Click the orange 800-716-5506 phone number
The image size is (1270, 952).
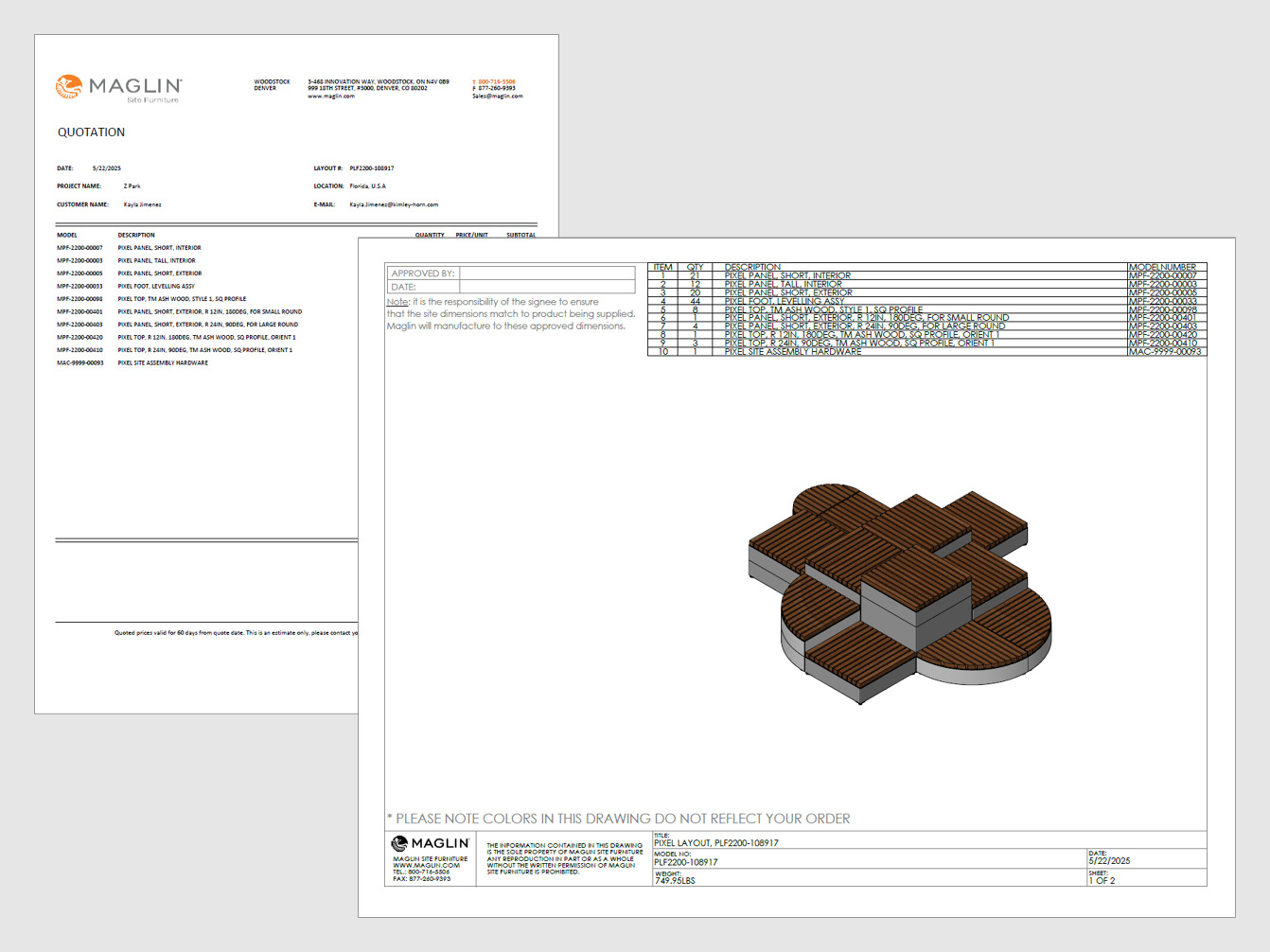(x=497, y=81)
